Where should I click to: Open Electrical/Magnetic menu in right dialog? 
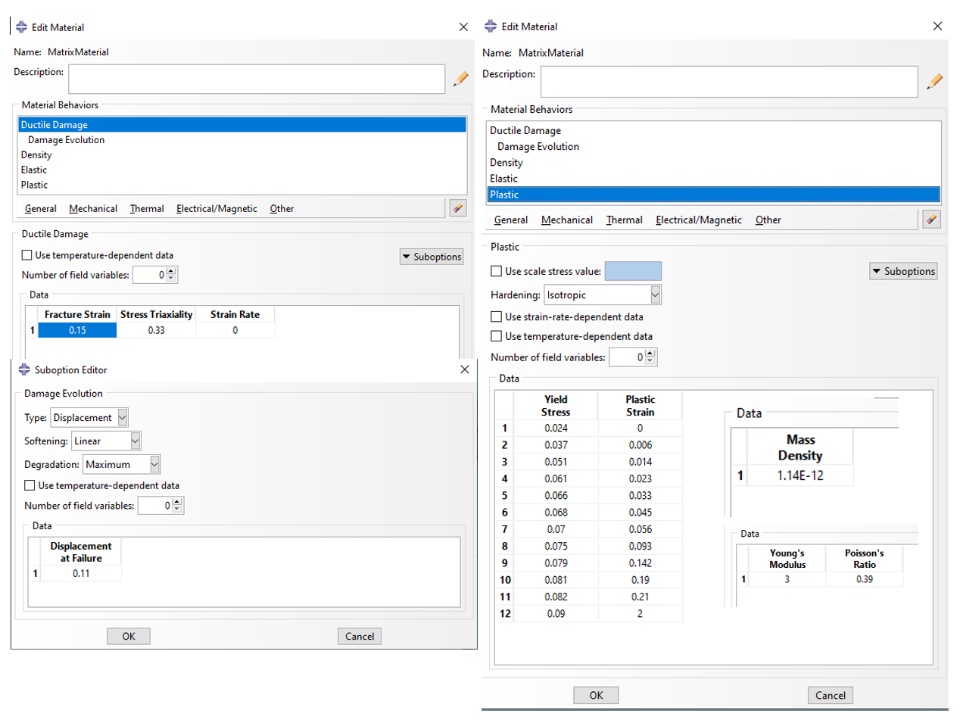699,220
